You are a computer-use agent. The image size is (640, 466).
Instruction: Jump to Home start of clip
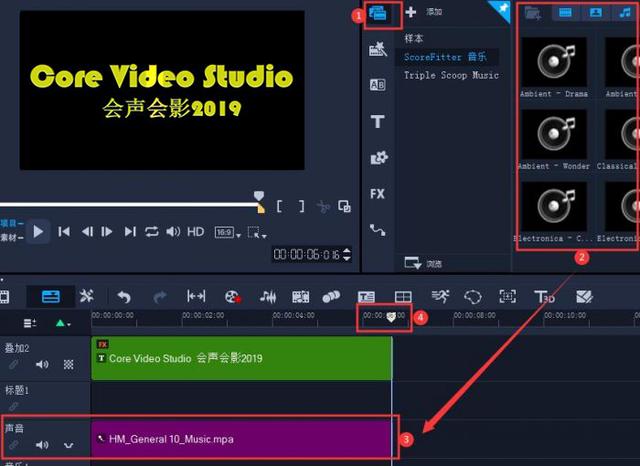coord(64,232)
